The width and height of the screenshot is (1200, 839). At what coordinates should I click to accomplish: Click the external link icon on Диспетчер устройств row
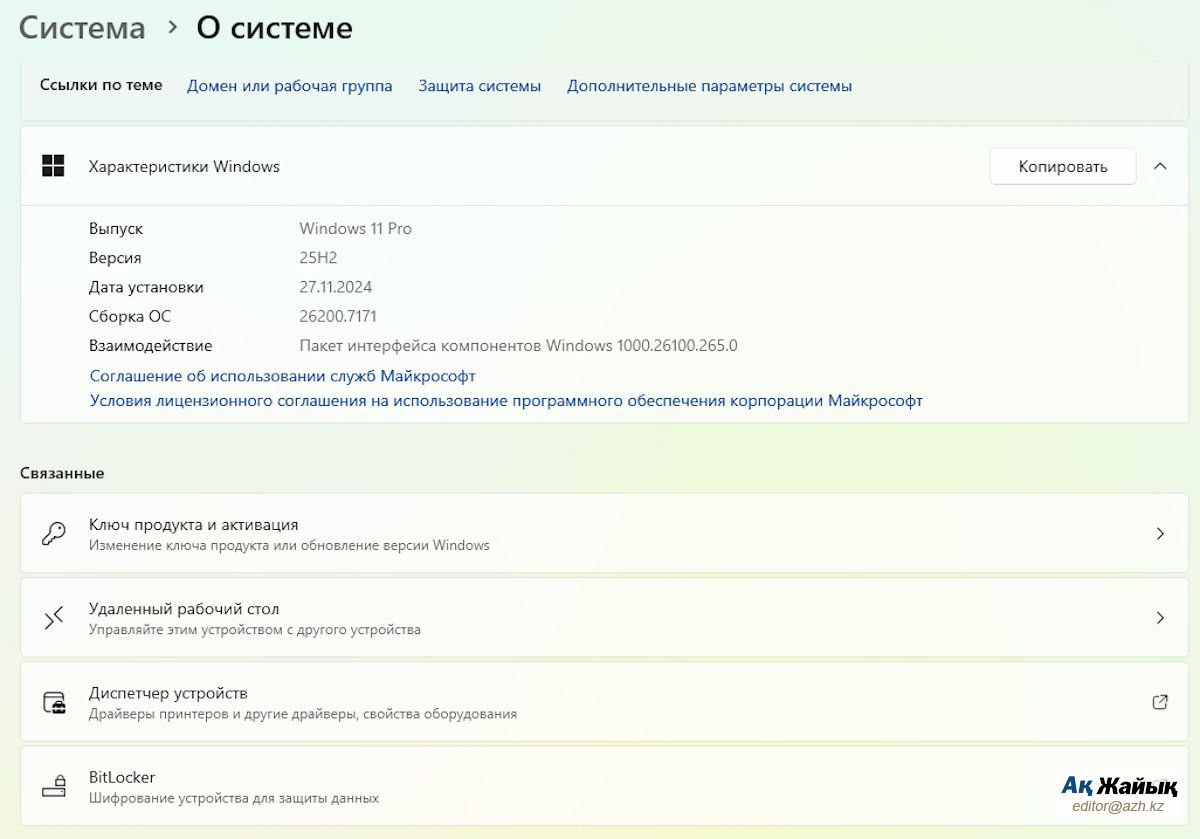(1160, 701)
